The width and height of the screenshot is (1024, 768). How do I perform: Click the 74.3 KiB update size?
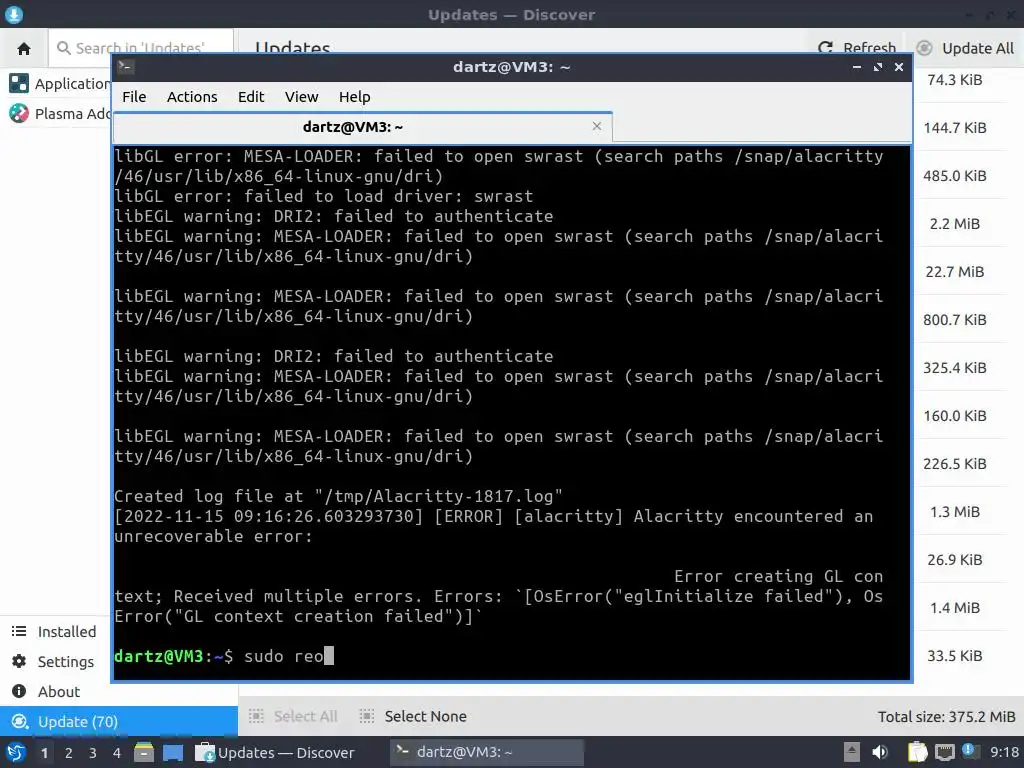point(954,80)
